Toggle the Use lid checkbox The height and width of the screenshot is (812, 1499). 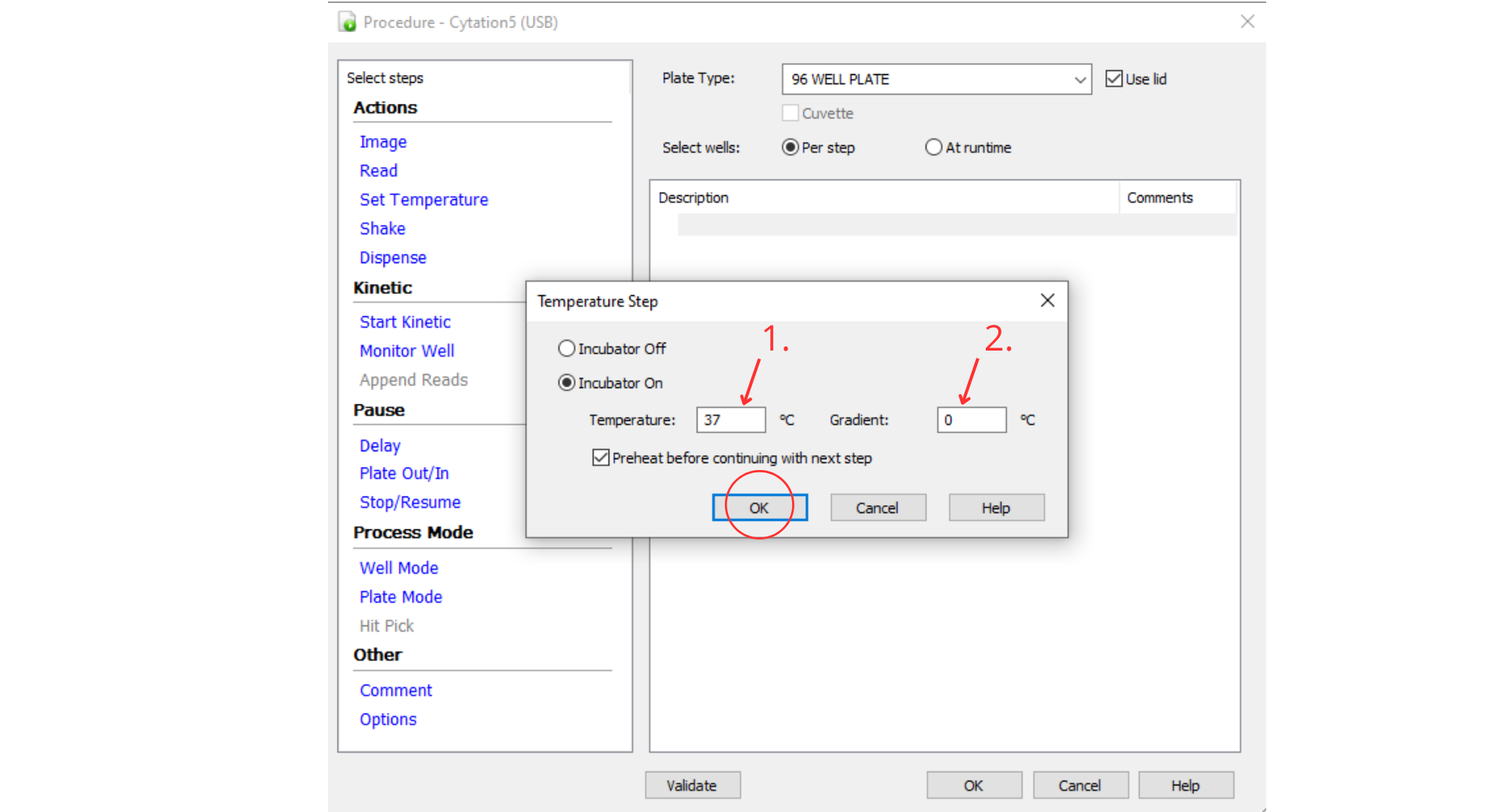[1114, 79]
